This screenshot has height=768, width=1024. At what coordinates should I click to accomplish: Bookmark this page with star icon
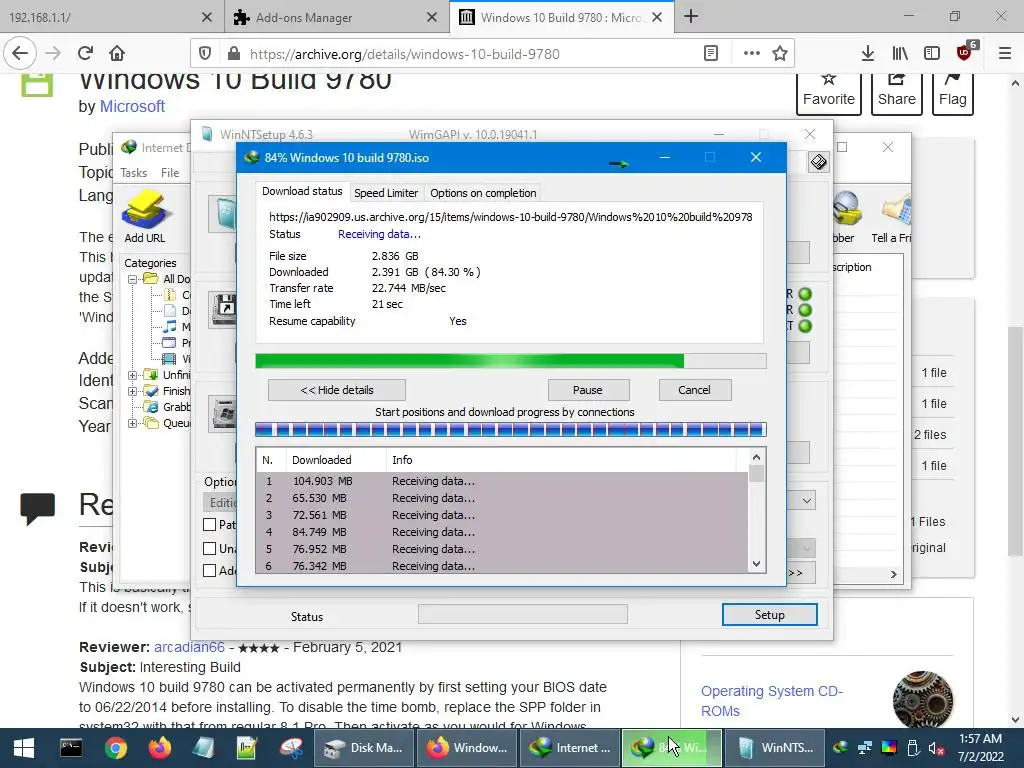click(x=780, y=54)
